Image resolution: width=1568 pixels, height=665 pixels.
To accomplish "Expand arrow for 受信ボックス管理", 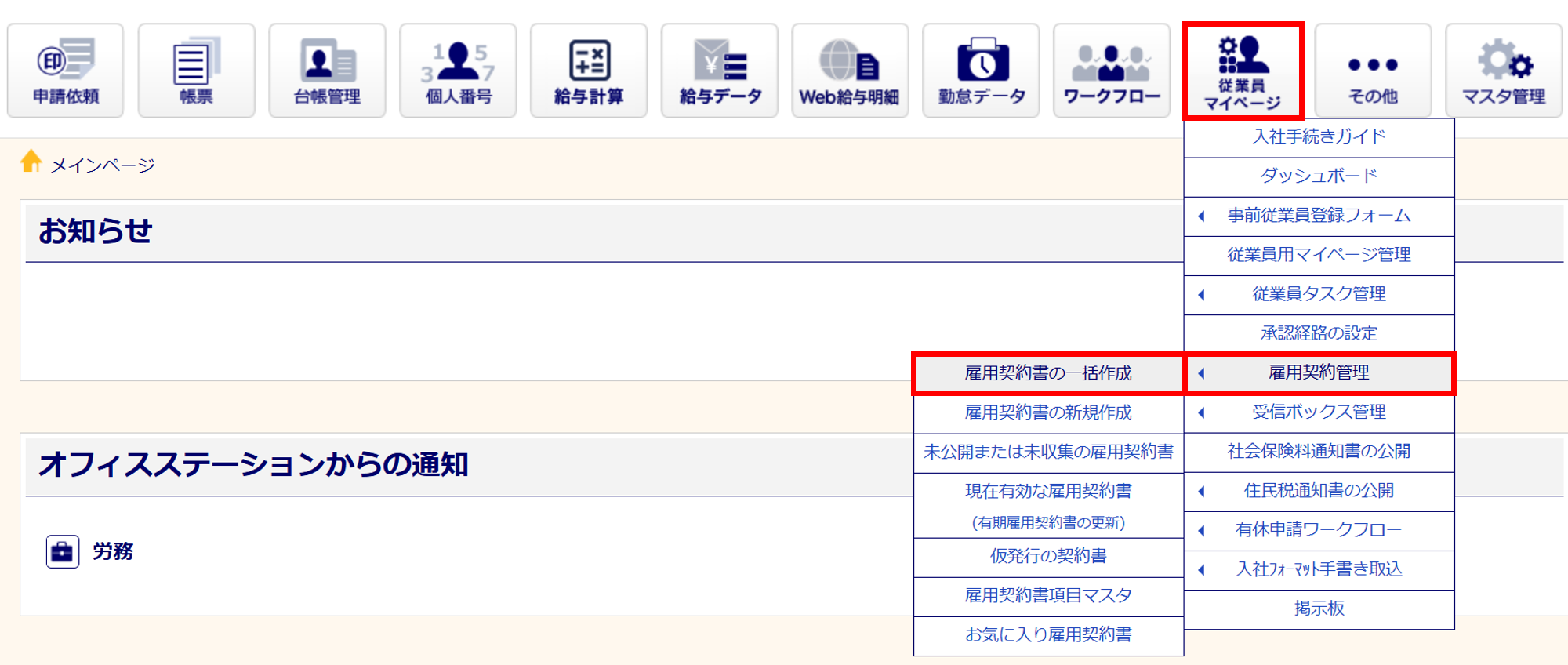I will (1201, 412).
